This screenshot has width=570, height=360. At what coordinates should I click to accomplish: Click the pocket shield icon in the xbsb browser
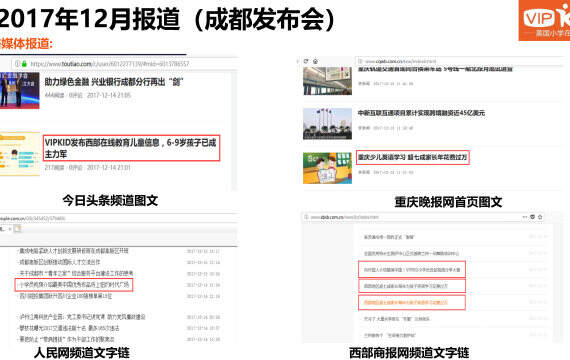point(532,217)
